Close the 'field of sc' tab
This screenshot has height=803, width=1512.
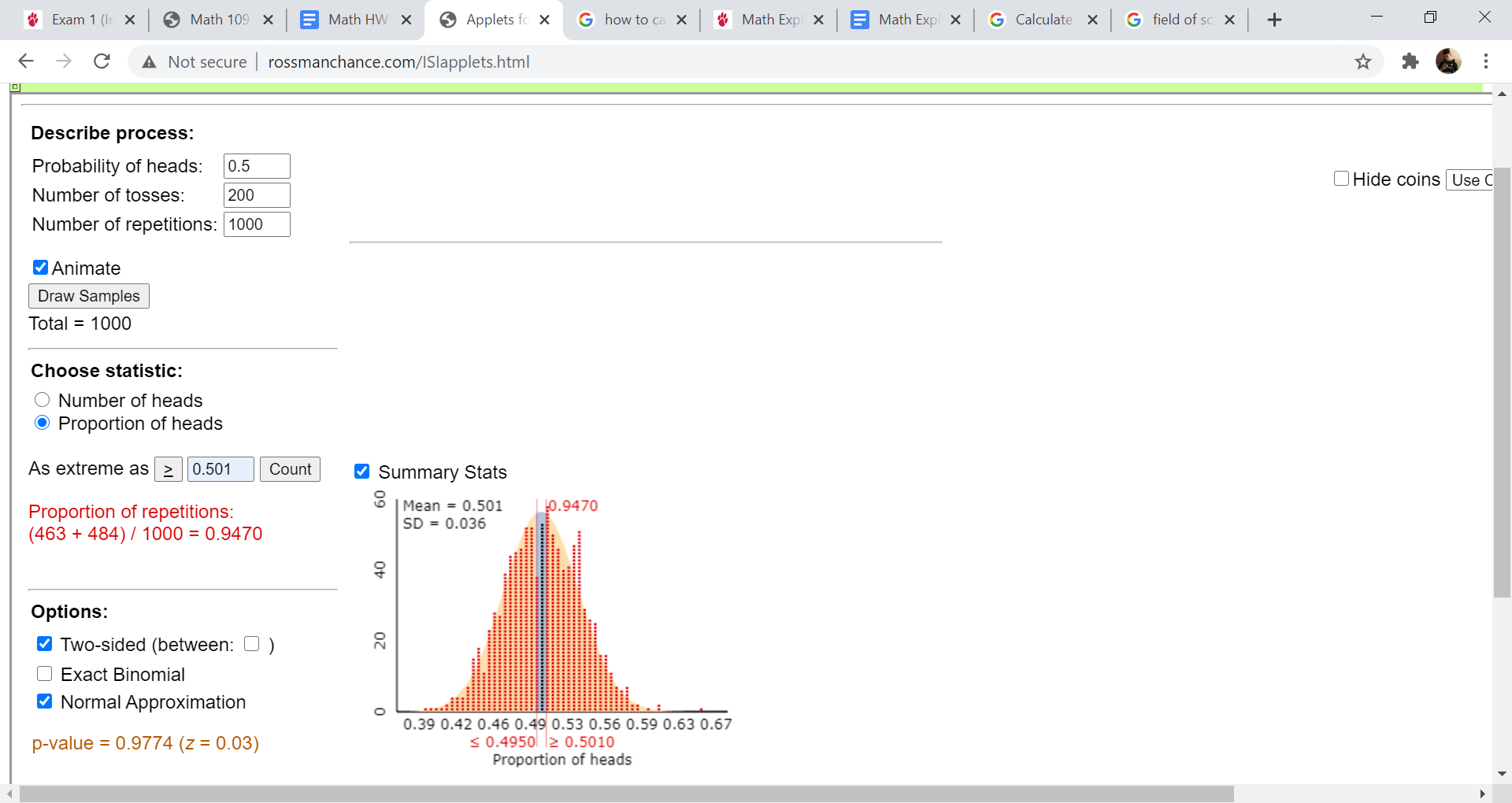click(1230, 20)
